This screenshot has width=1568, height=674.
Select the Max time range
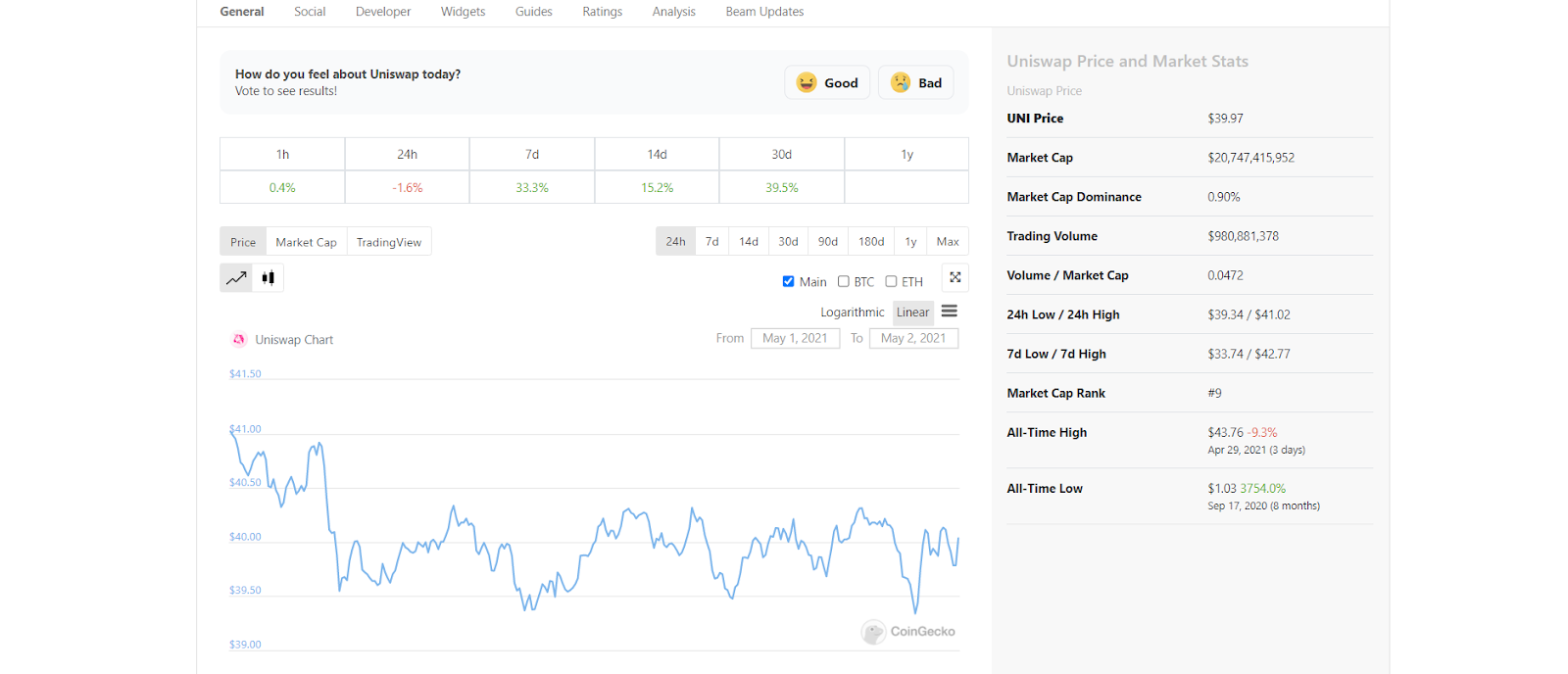948,242
